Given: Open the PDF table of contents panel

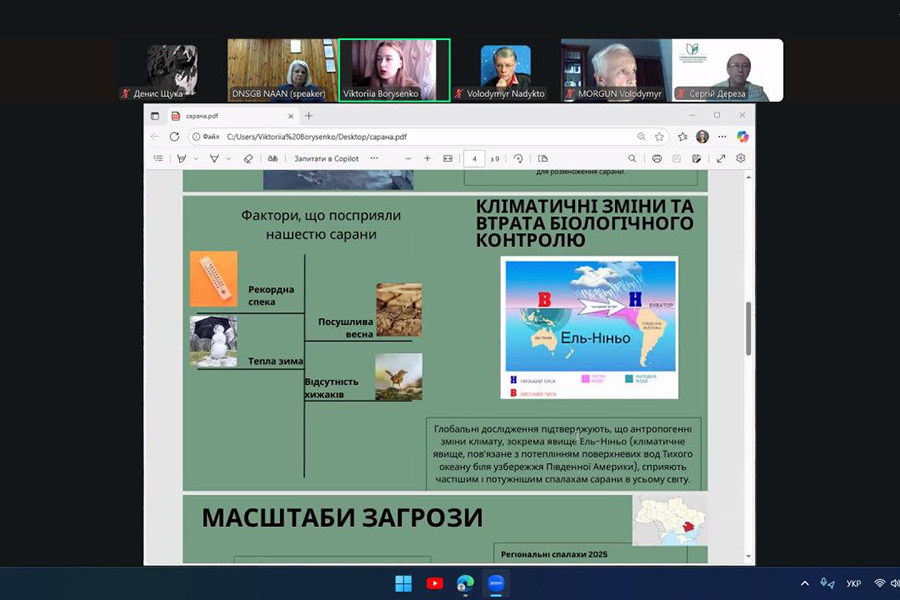Looking at the screenshot, I should tap(158, 158).
